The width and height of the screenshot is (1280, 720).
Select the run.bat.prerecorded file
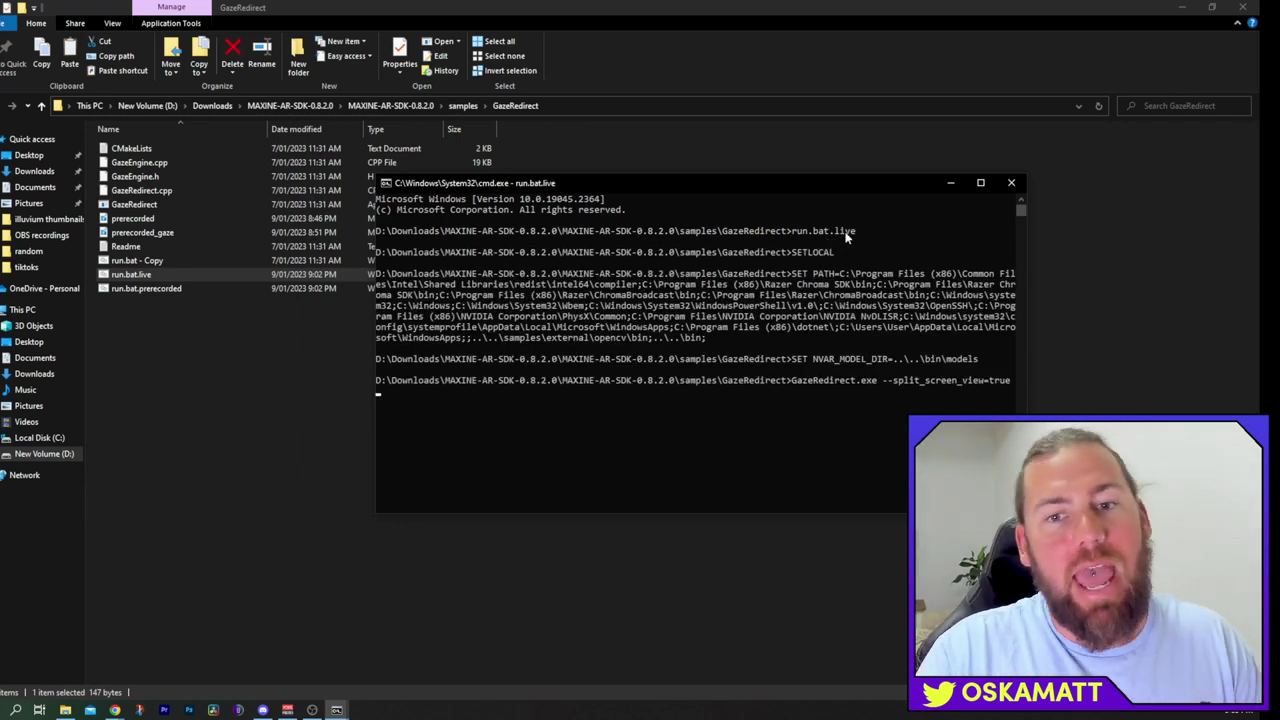(x=146, y=288)
